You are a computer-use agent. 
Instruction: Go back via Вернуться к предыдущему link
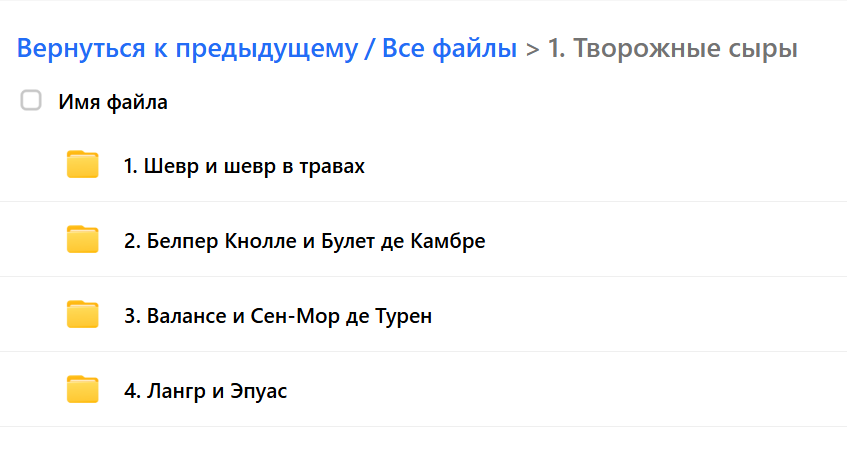[187, 48]
